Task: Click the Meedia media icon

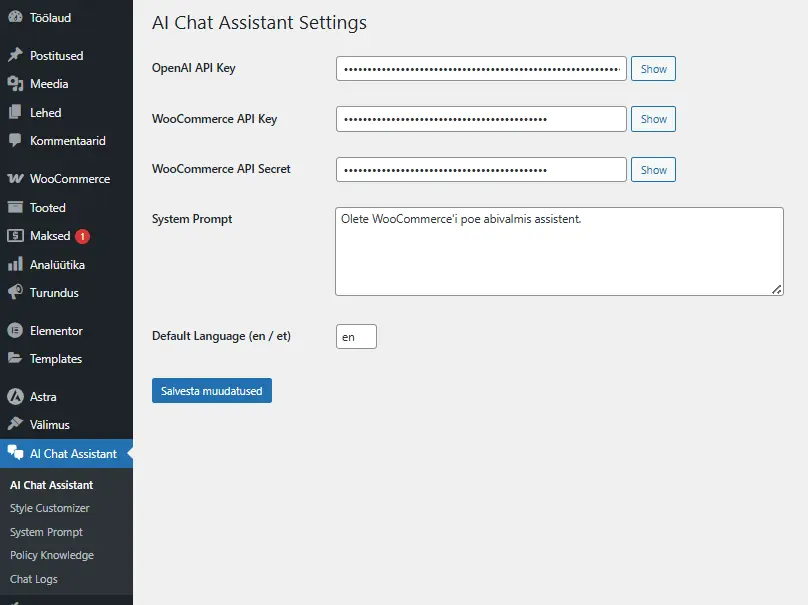Action: click(x=15, y=83)
